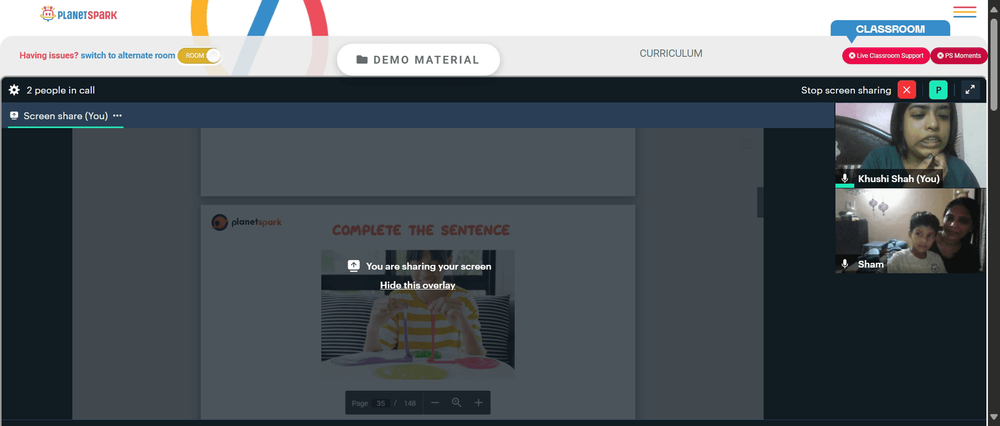Click the switch to alternate room link
The height and width of the screenshot is (426, 1000).
128,55
